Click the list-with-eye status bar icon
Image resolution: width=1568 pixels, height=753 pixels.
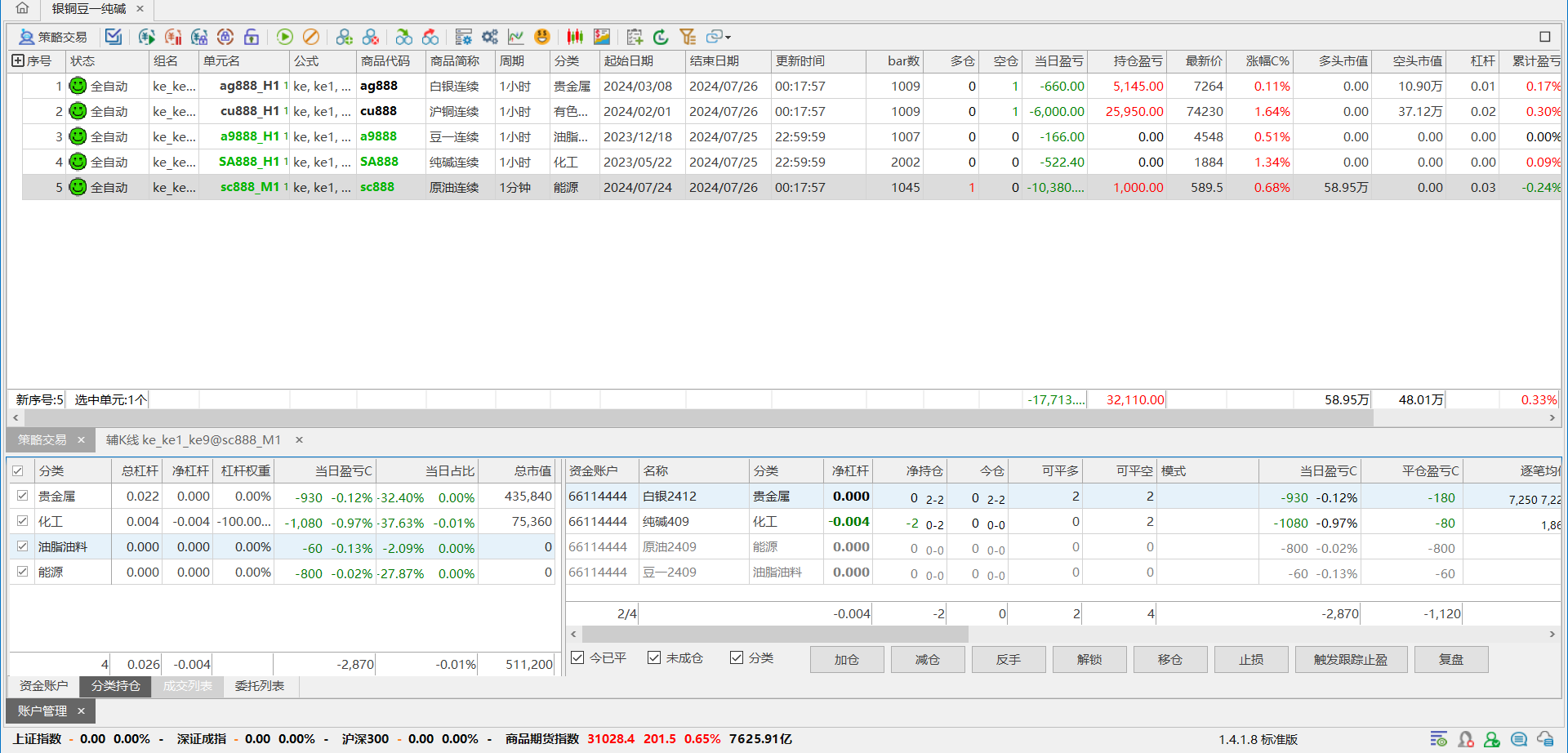tap(1439, 739)
